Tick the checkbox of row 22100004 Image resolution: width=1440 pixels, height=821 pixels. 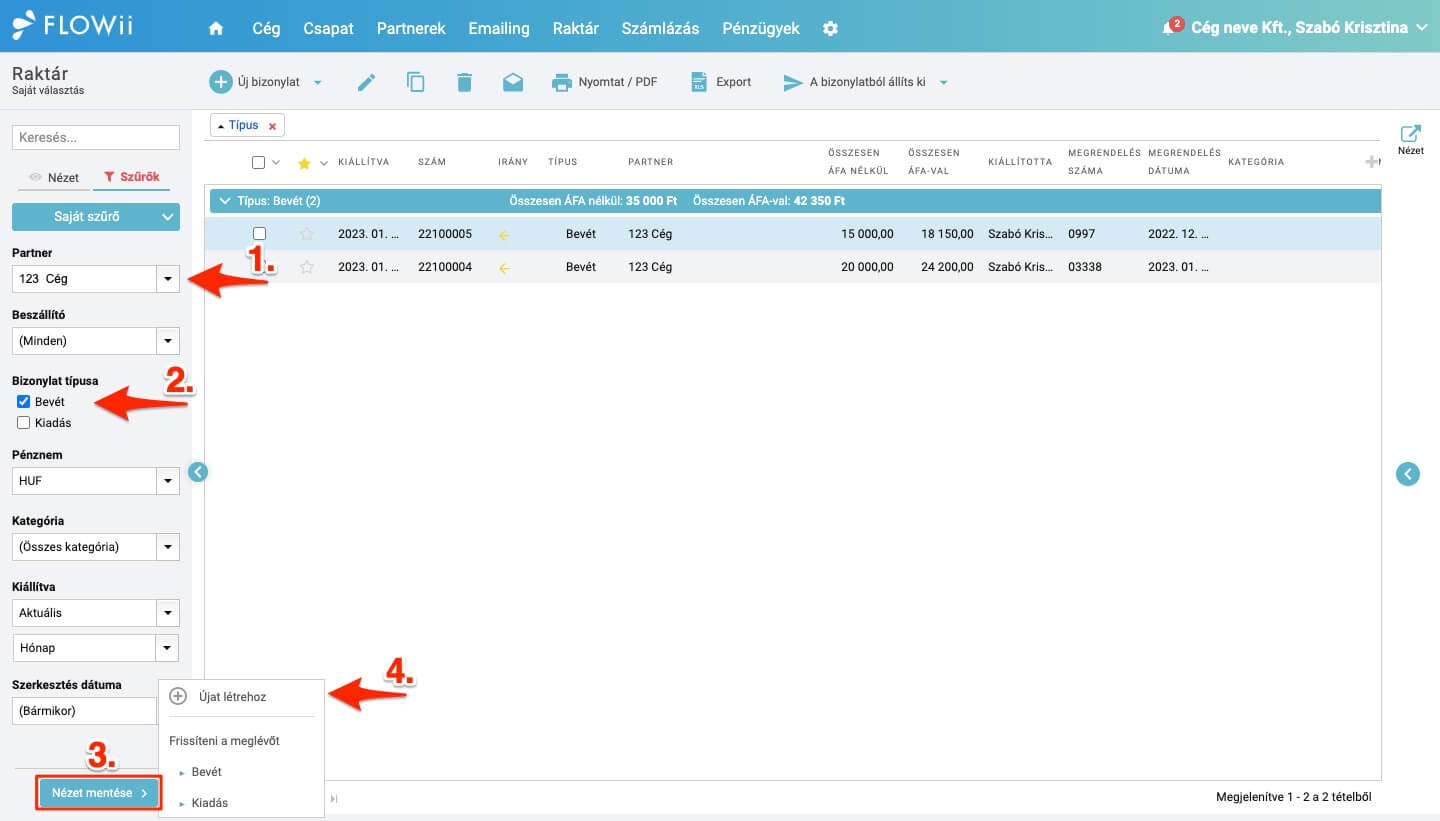click(259, 267)
